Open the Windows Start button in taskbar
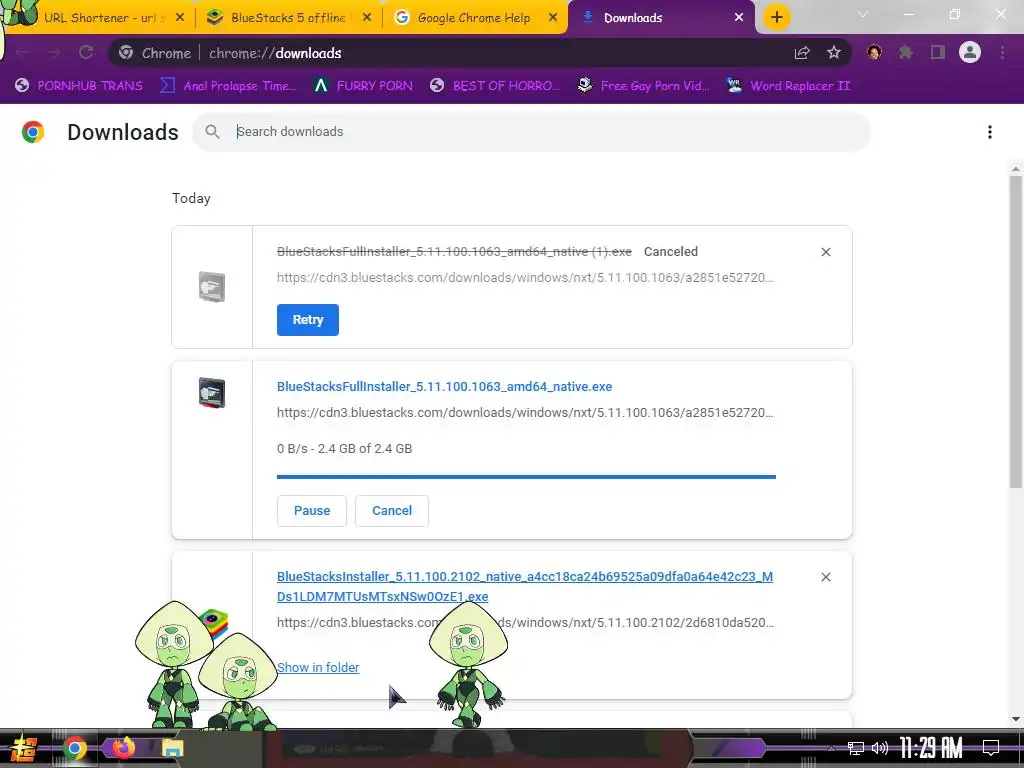 click(x=22, y=749)
